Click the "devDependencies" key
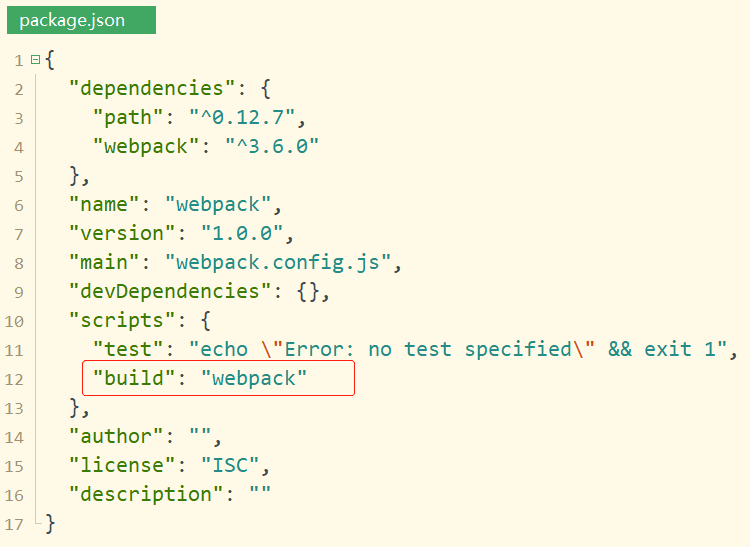This screenshot has height=547, width=750. tap(163, 292)
